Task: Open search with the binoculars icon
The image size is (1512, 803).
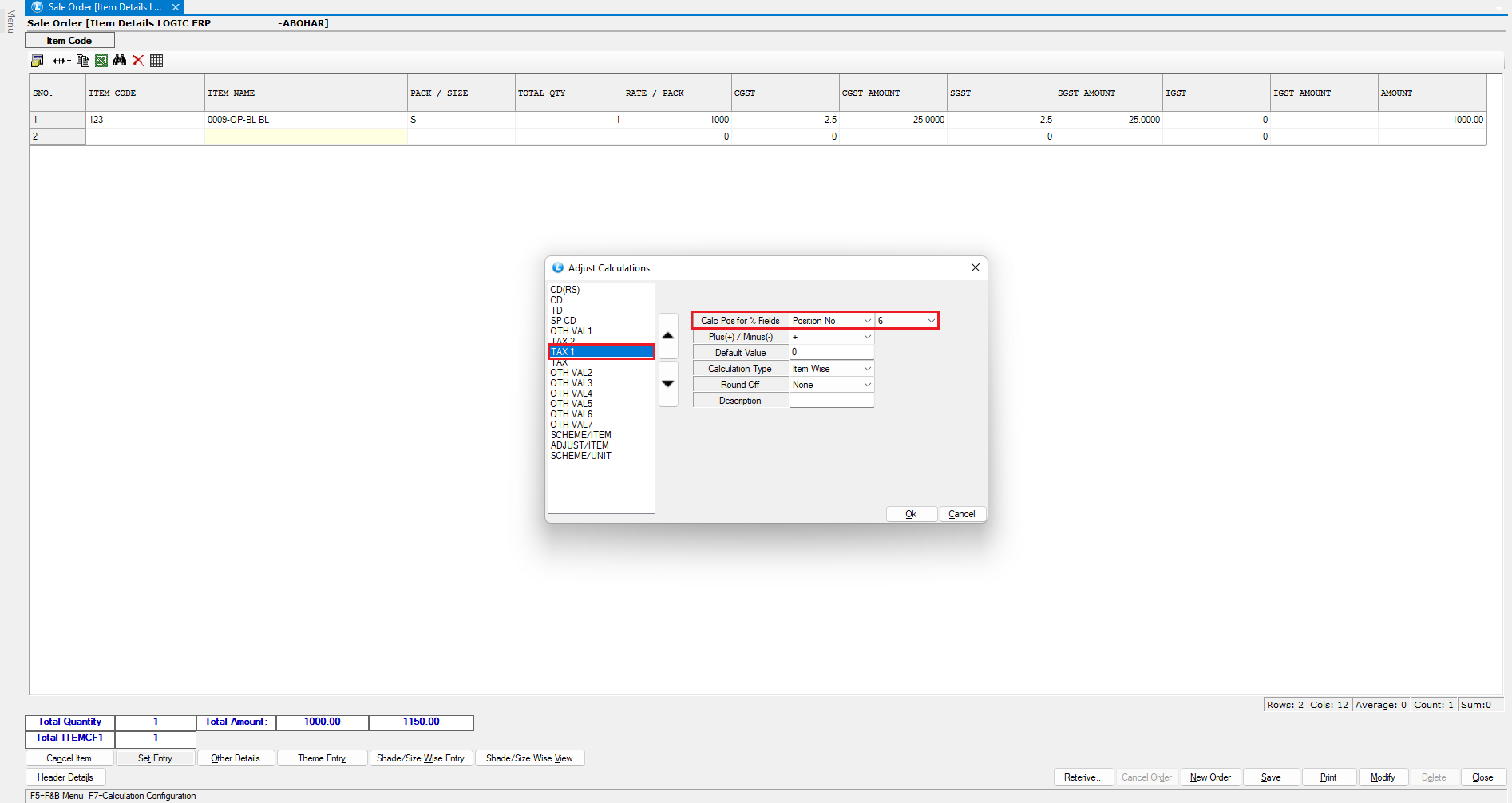Action: point(120,61)
